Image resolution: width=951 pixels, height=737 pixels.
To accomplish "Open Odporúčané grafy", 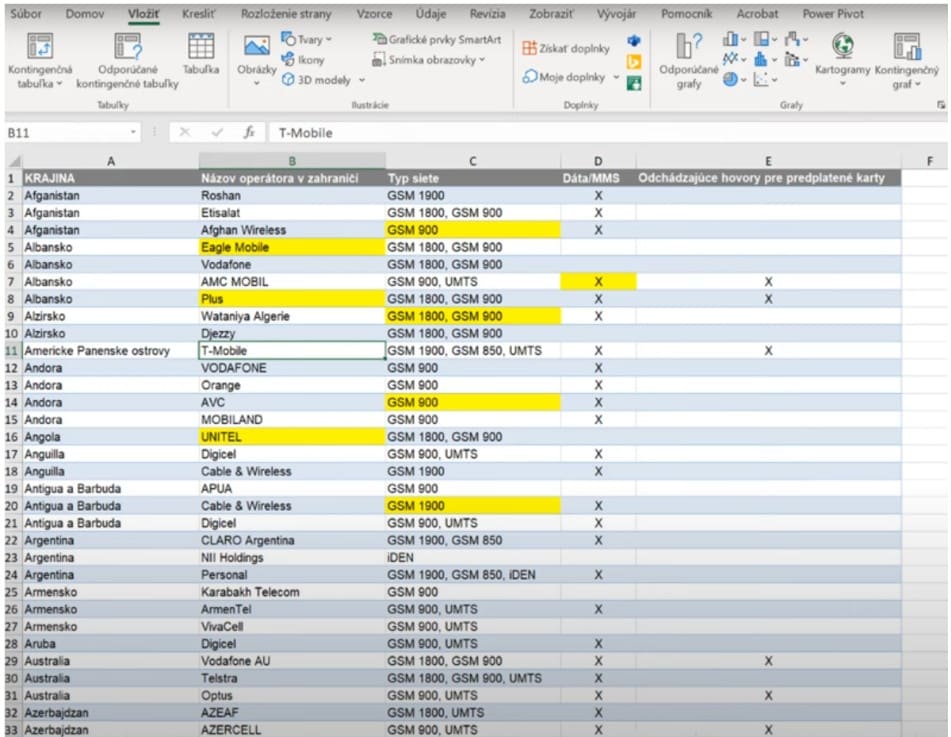I will point(689,61).
